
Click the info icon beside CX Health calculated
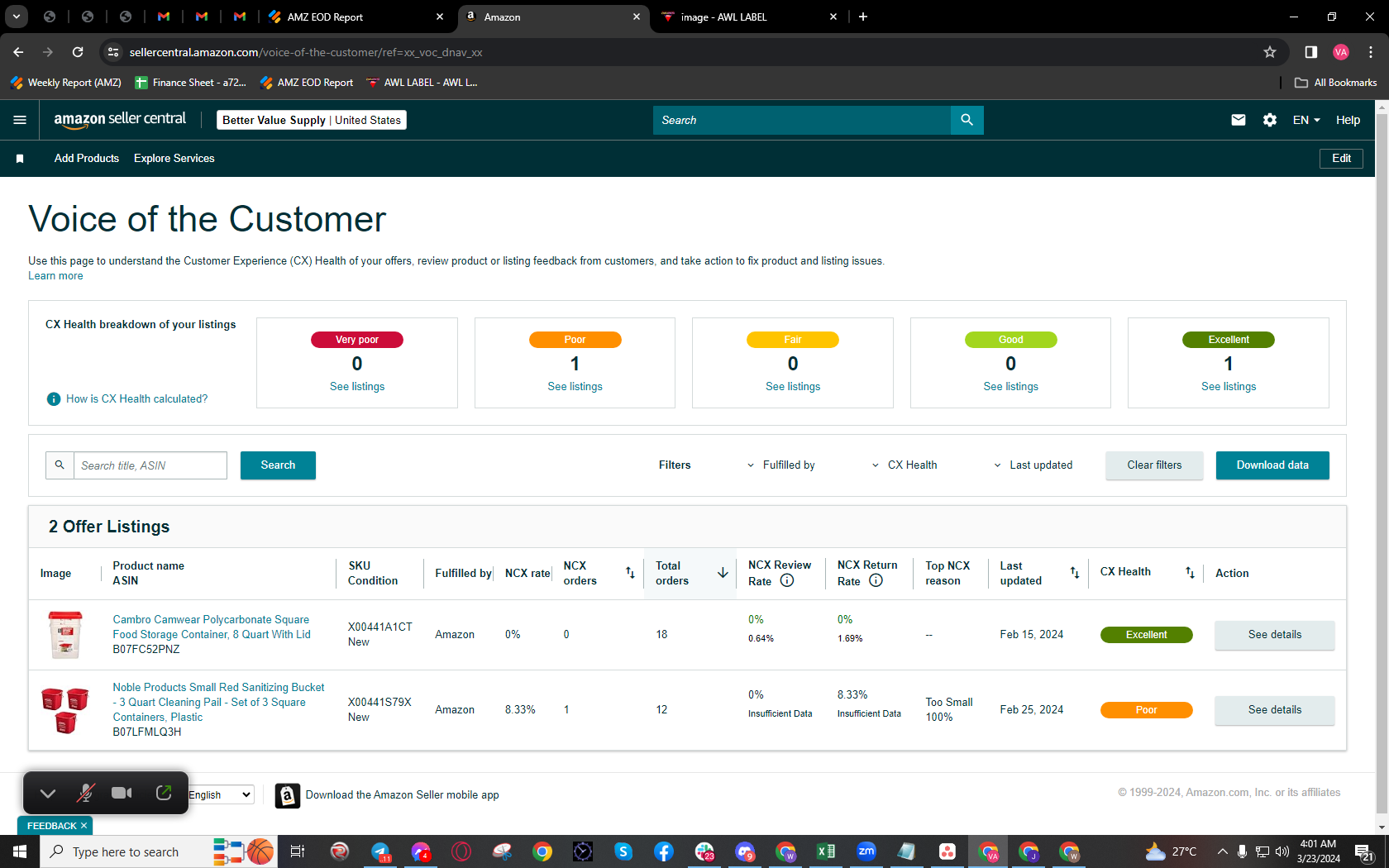(x=54, y=399)
